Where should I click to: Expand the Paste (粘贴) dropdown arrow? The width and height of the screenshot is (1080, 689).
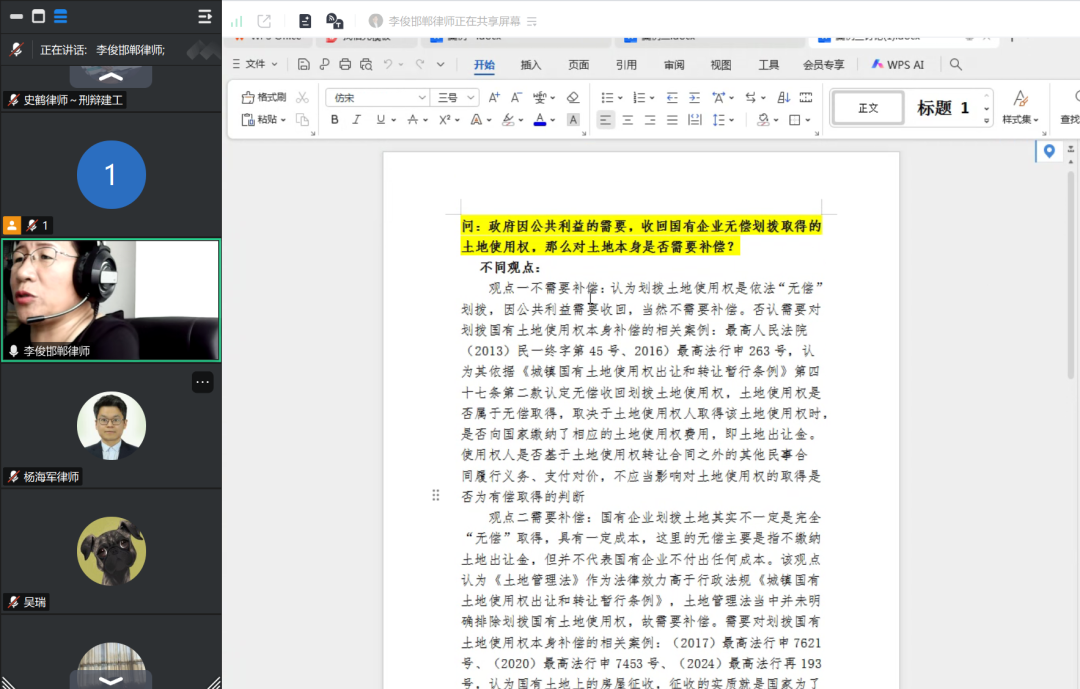click(283, 120)
